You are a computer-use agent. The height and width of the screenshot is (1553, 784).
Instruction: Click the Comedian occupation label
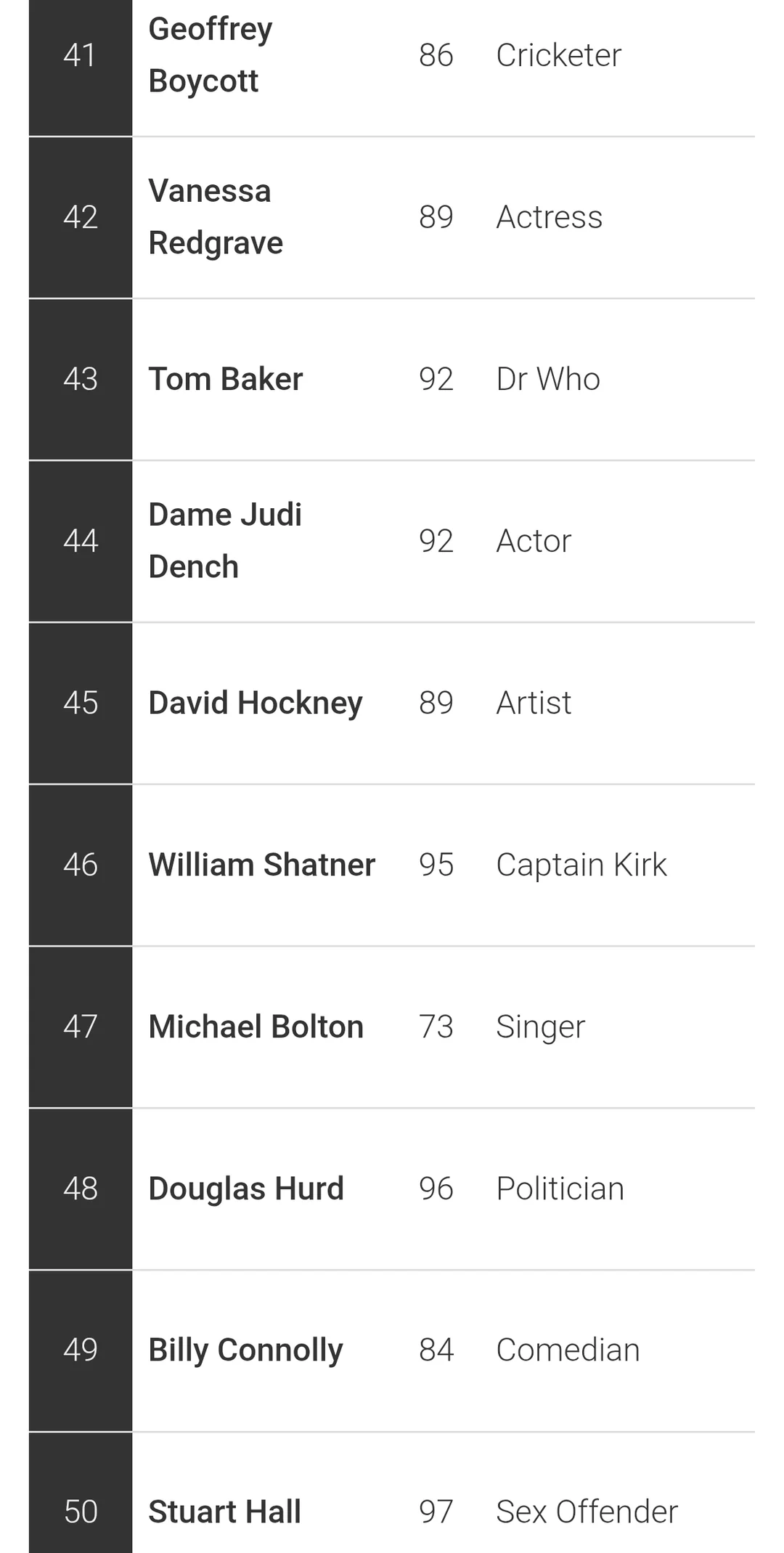(x=568, y=1350)
